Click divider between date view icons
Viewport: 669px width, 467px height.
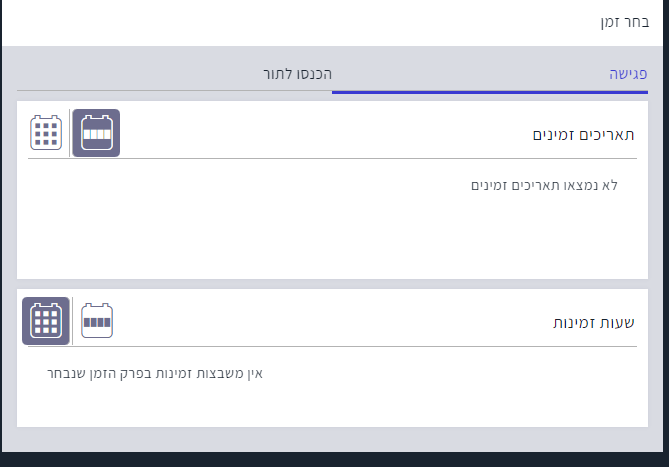[x=70, y=133]
